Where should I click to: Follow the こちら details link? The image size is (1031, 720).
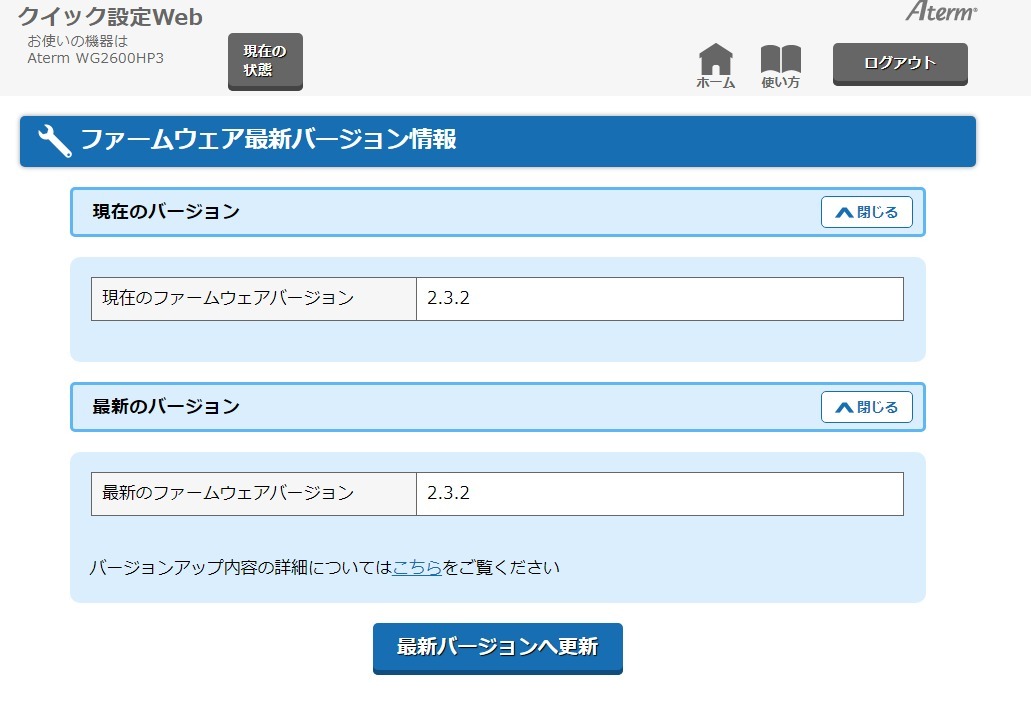tap(417, 567)
